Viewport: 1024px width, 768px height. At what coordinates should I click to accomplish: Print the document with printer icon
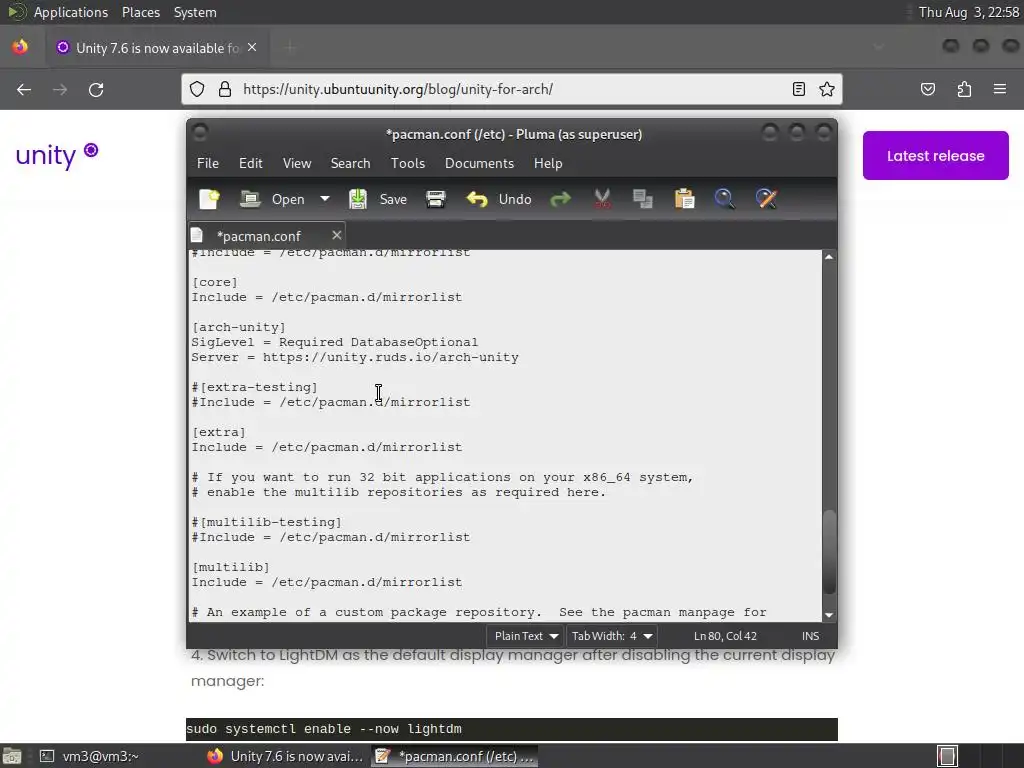436,199
